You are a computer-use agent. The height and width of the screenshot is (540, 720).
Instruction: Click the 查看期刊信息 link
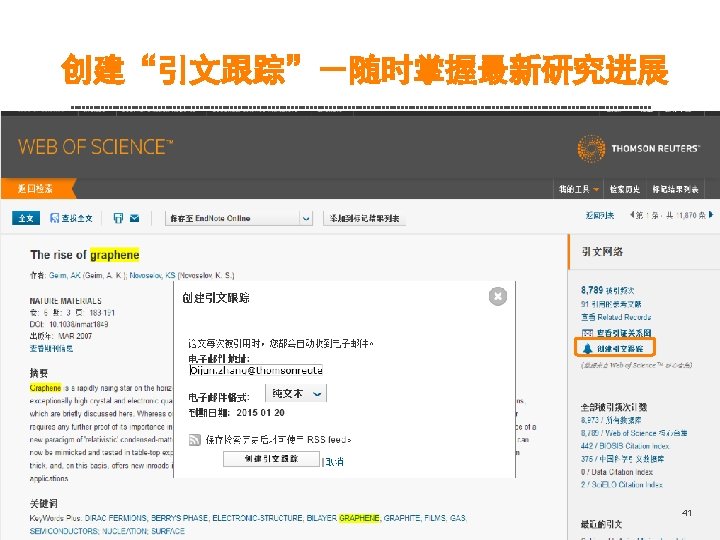51,348
